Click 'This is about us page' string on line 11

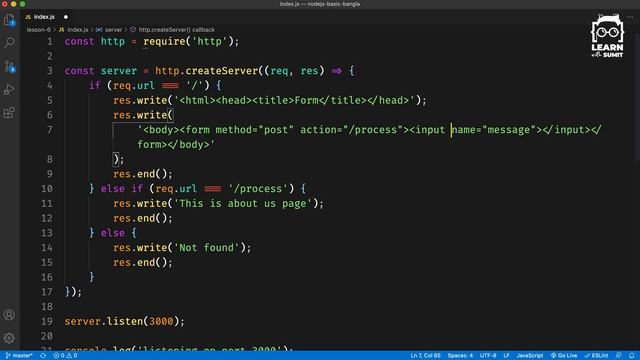(x=243, y=204)
